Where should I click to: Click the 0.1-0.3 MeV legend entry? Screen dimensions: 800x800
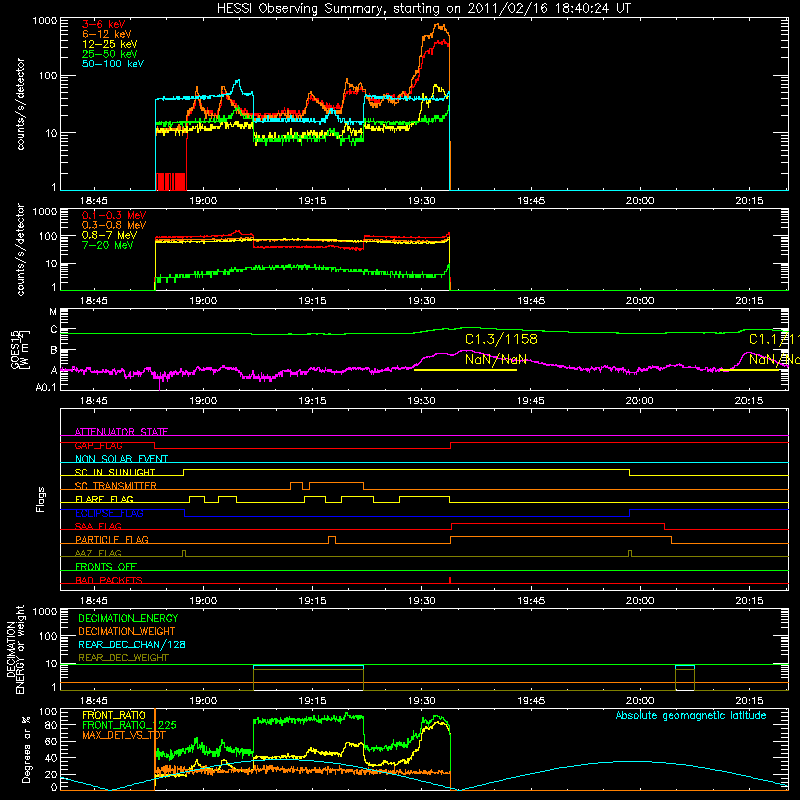pyautogui.click(x=114, y=215)
